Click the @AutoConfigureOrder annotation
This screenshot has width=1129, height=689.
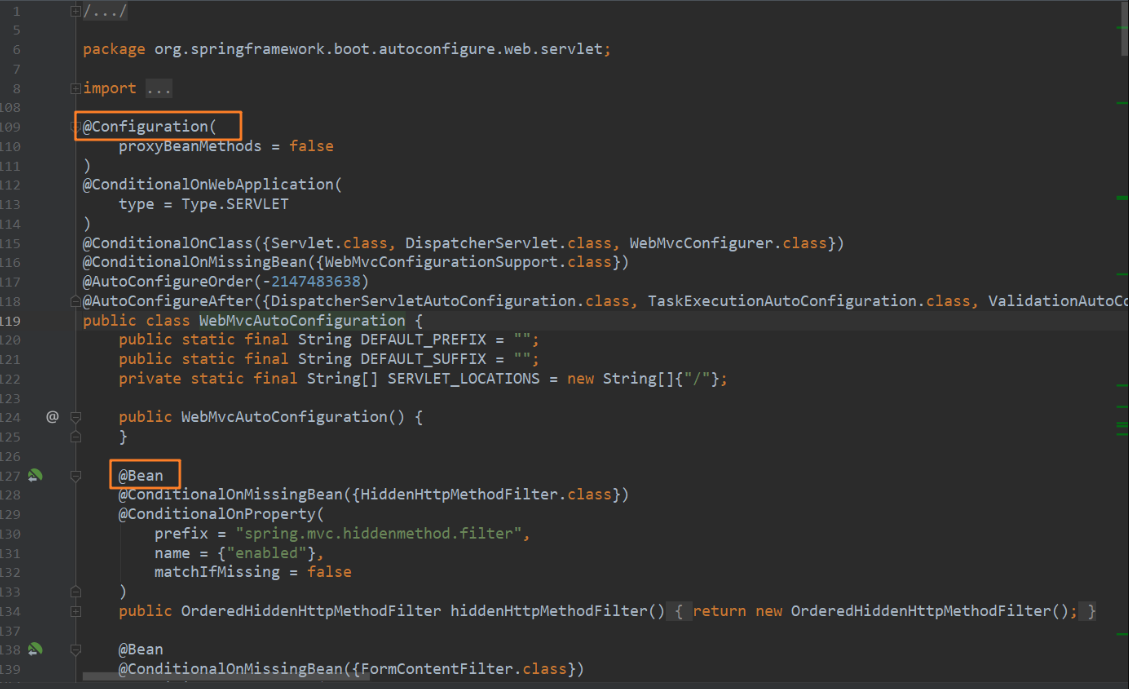click(x=168, y=282)
